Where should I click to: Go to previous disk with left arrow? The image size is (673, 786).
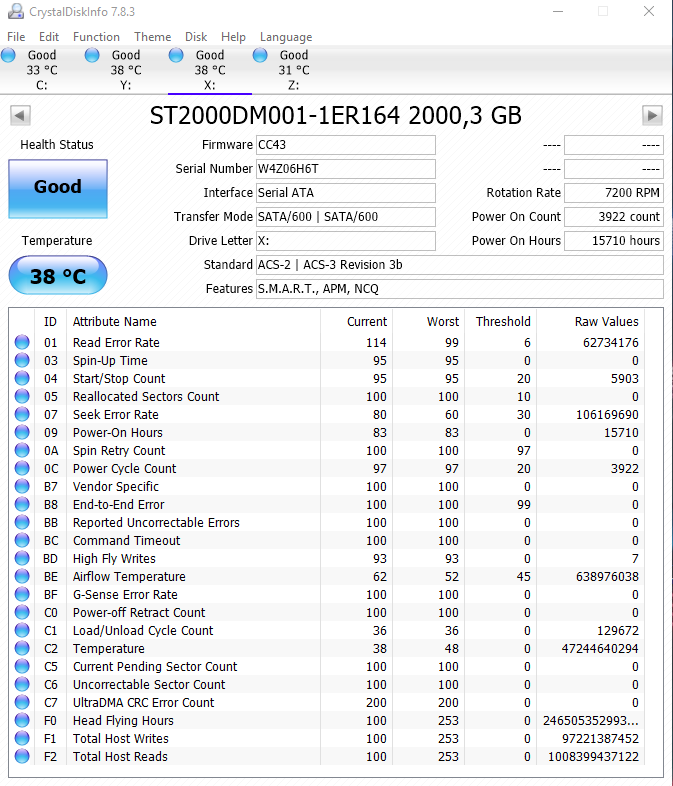point(20,115)
